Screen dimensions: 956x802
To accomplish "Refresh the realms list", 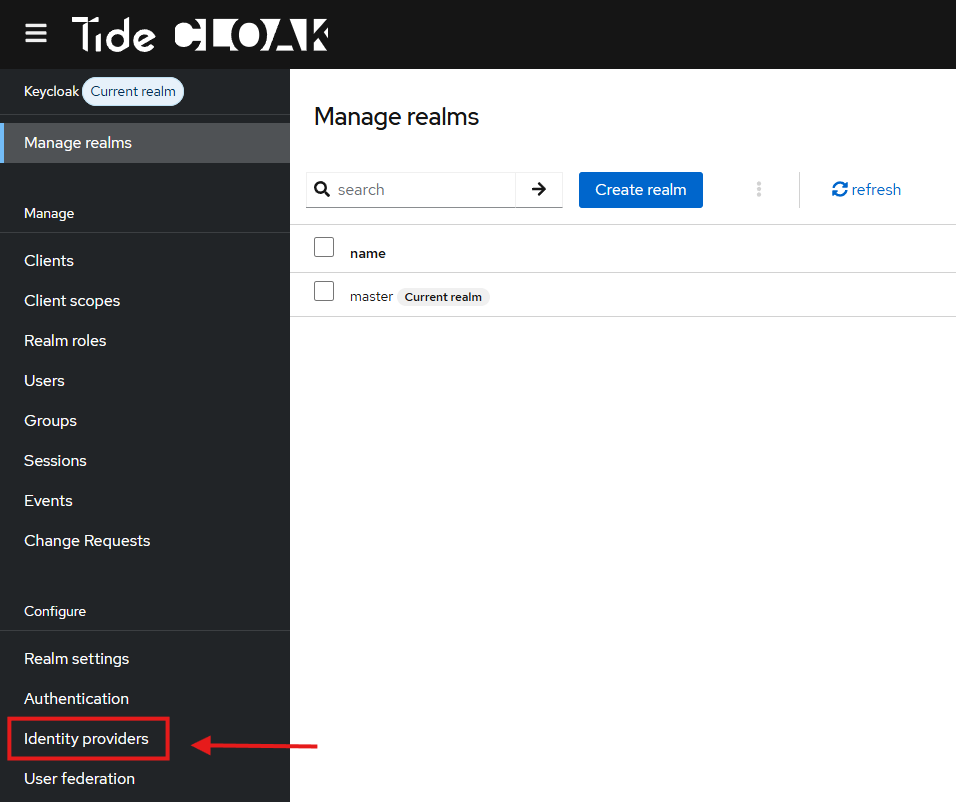I will (x=866, y=189).
